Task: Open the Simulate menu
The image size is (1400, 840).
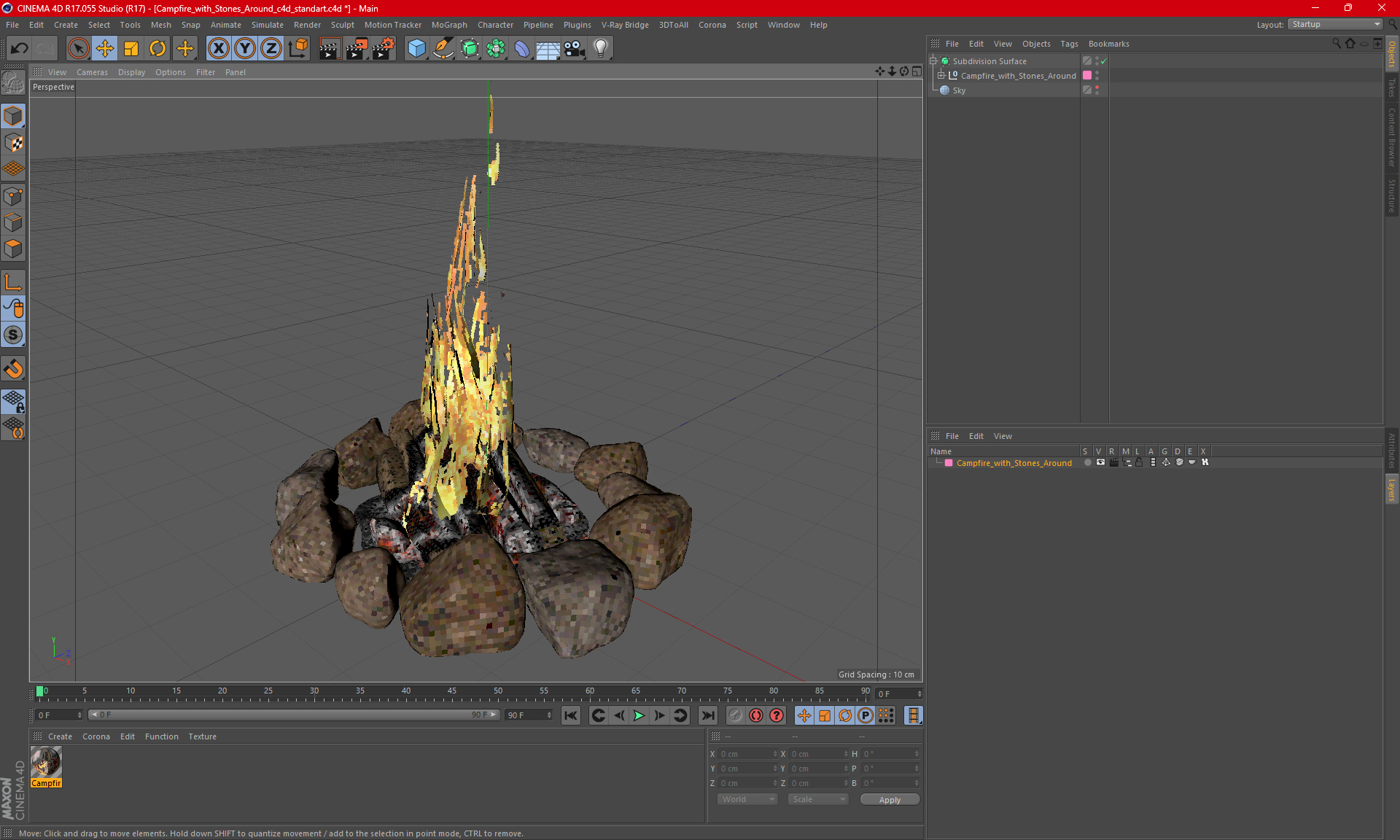Action: pos(267,25)
